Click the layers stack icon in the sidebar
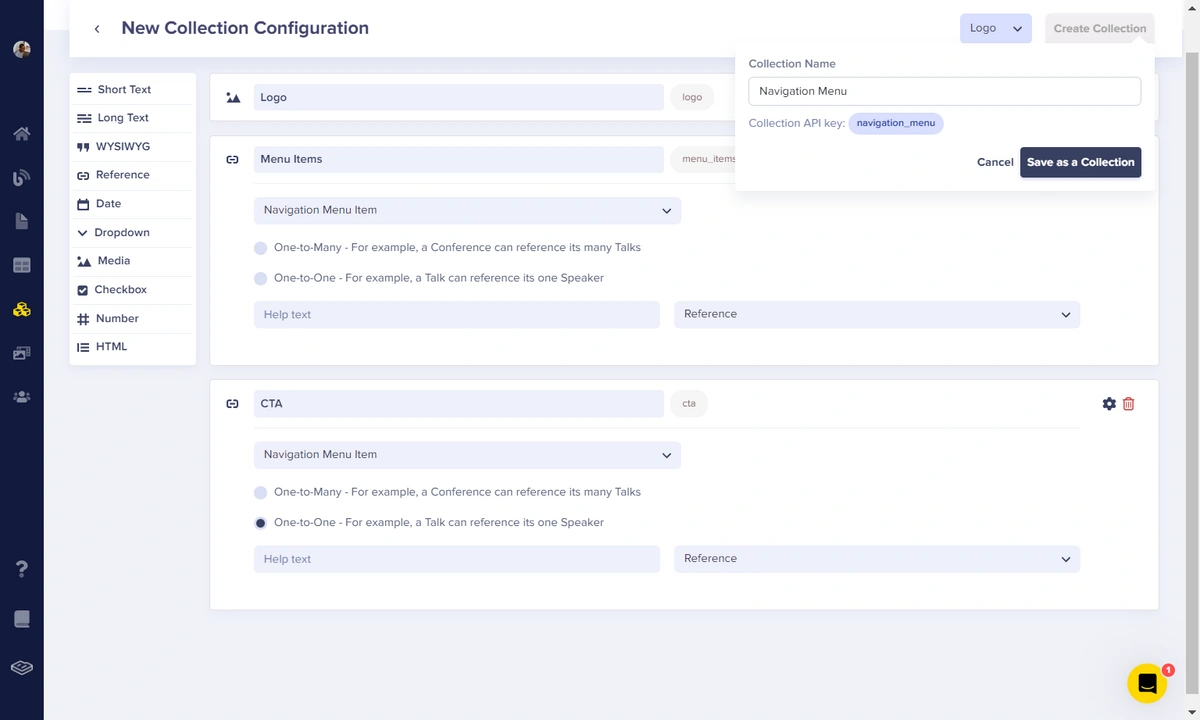Viewport: 1200px width, 720px height. point(21,668)
